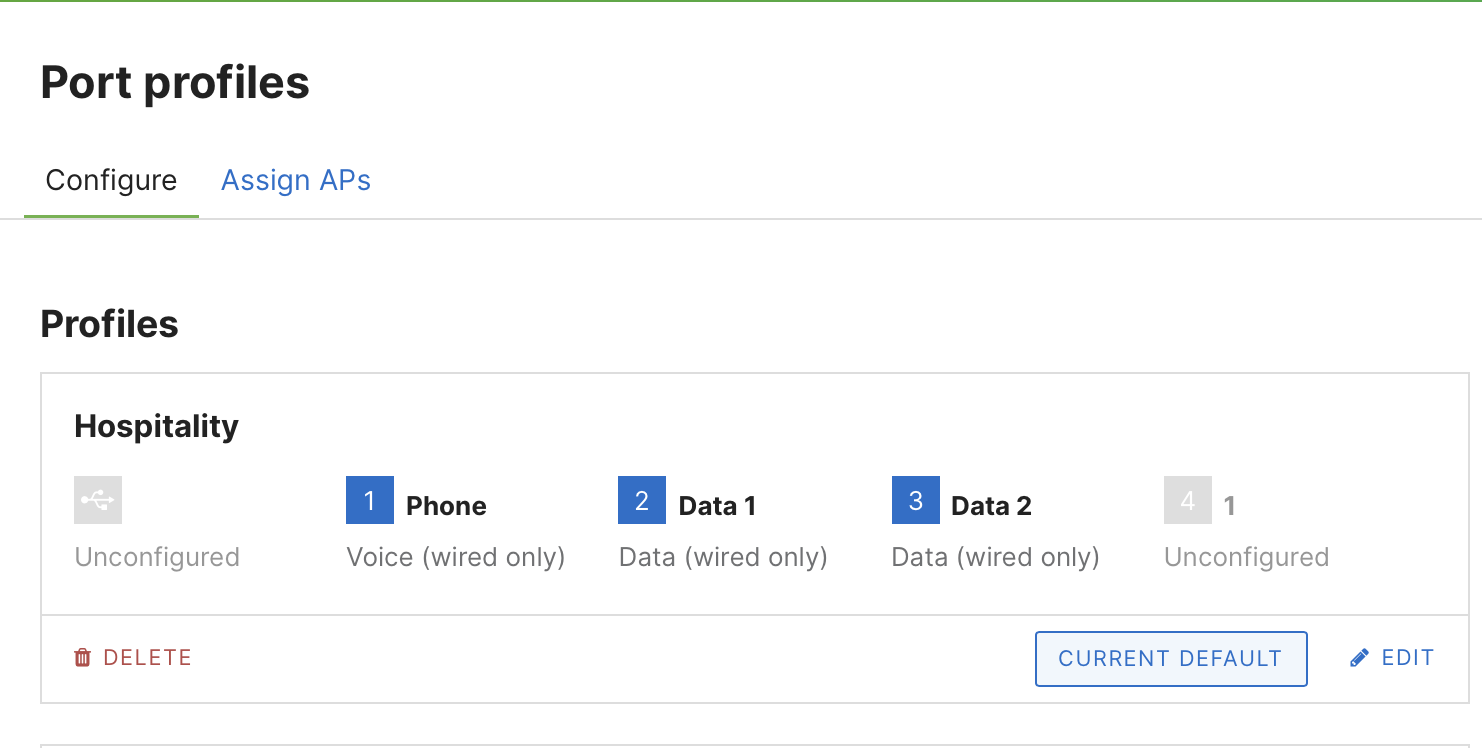Click the pencil icon next to EDIT
Image resolution: width=1482 pixels, height=748 pixels.
click(1359, 657)
